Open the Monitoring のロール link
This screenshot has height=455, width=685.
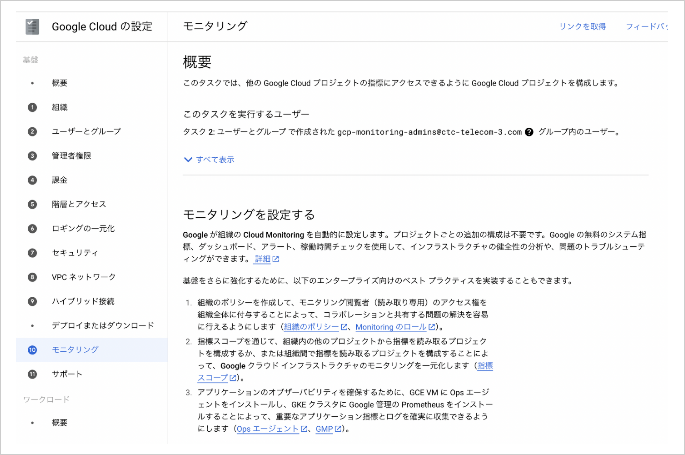(x=391, y=327)
